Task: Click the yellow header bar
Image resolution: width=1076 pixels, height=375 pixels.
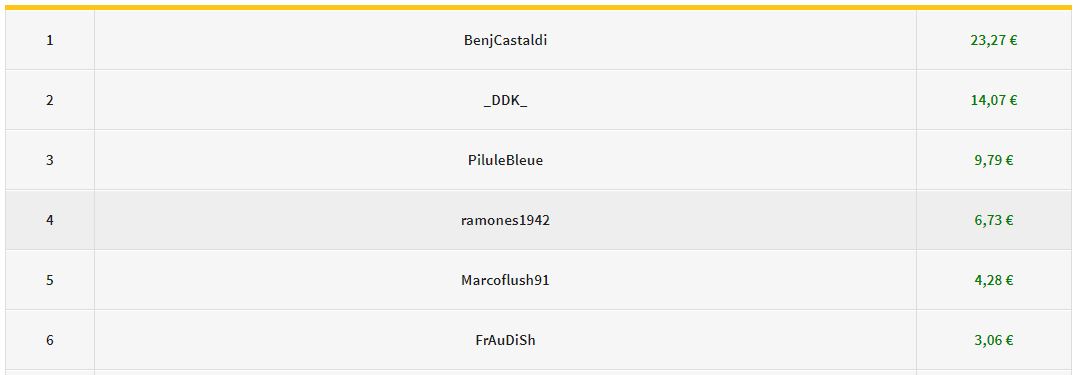Action: click(x=538, y=8)
